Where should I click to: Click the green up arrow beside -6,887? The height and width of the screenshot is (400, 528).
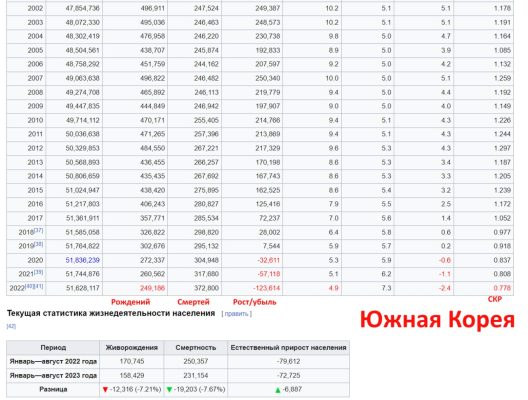[278, 390]
